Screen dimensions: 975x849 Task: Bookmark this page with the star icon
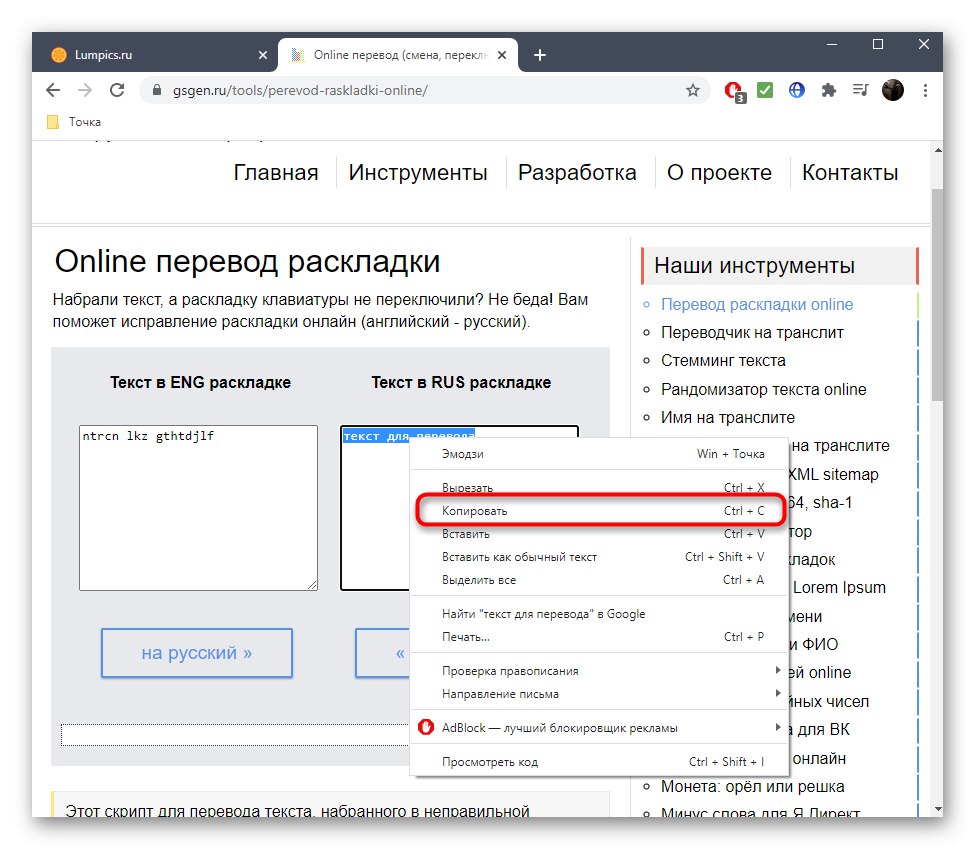(x=693, y=90)
